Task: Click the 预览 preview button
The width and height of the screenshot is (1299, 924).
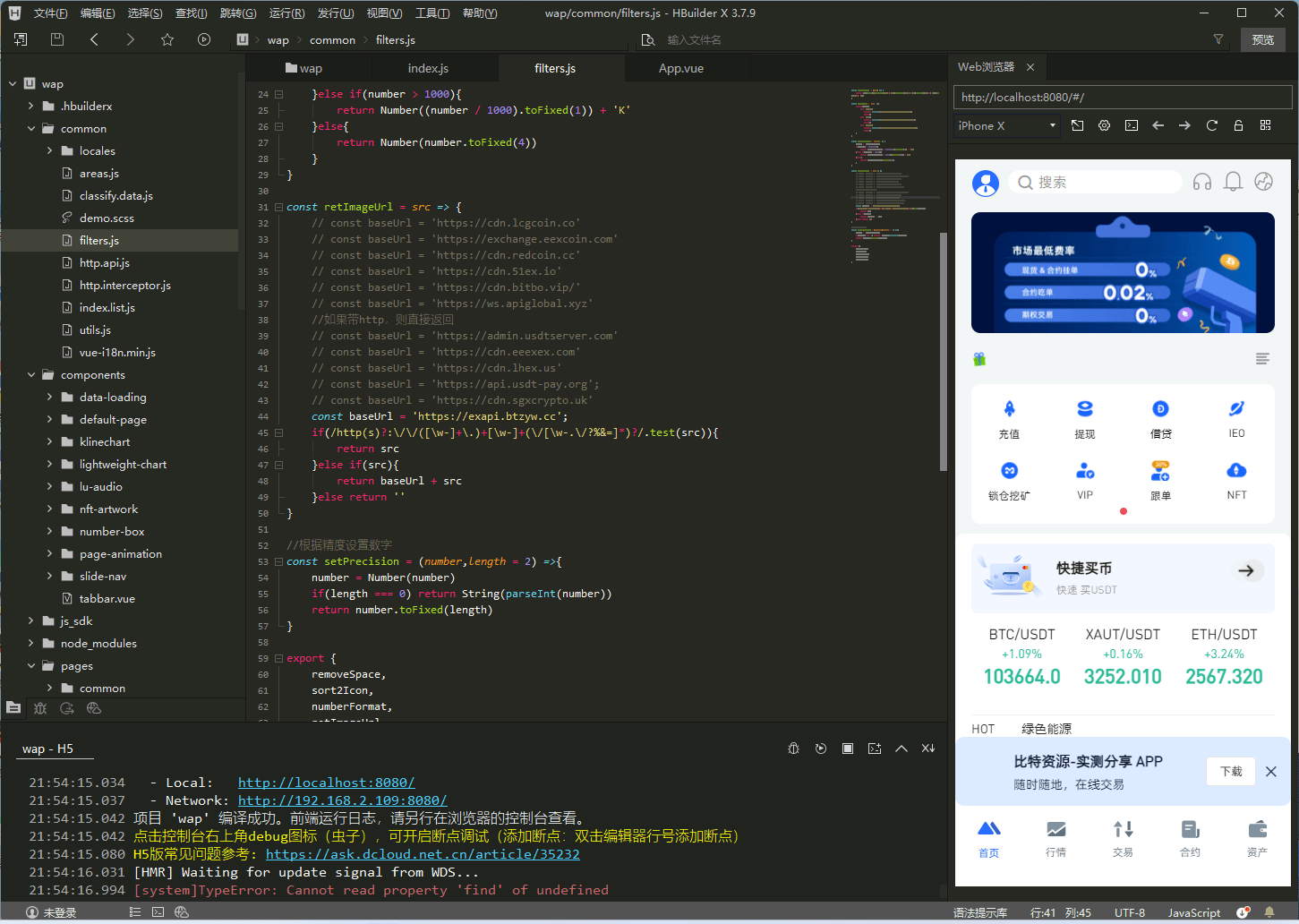Action: coord(1262,39)
